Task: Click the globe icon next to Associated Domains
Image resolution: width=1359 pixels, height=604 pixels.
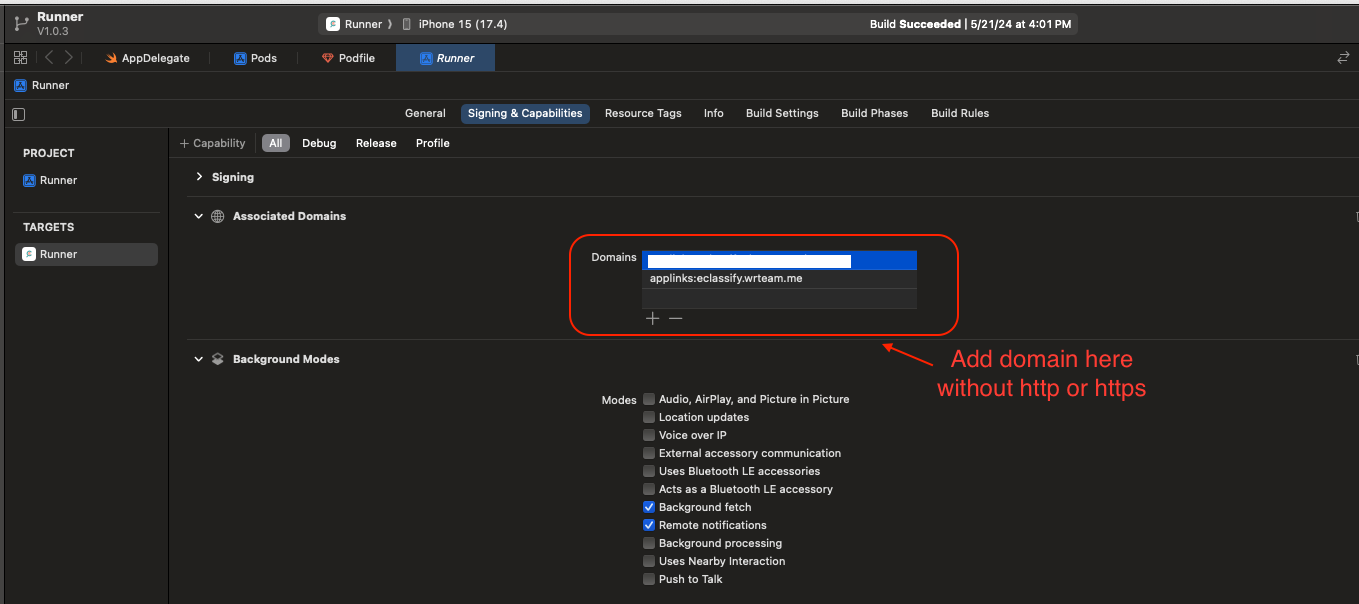Action: coord(217,216)
